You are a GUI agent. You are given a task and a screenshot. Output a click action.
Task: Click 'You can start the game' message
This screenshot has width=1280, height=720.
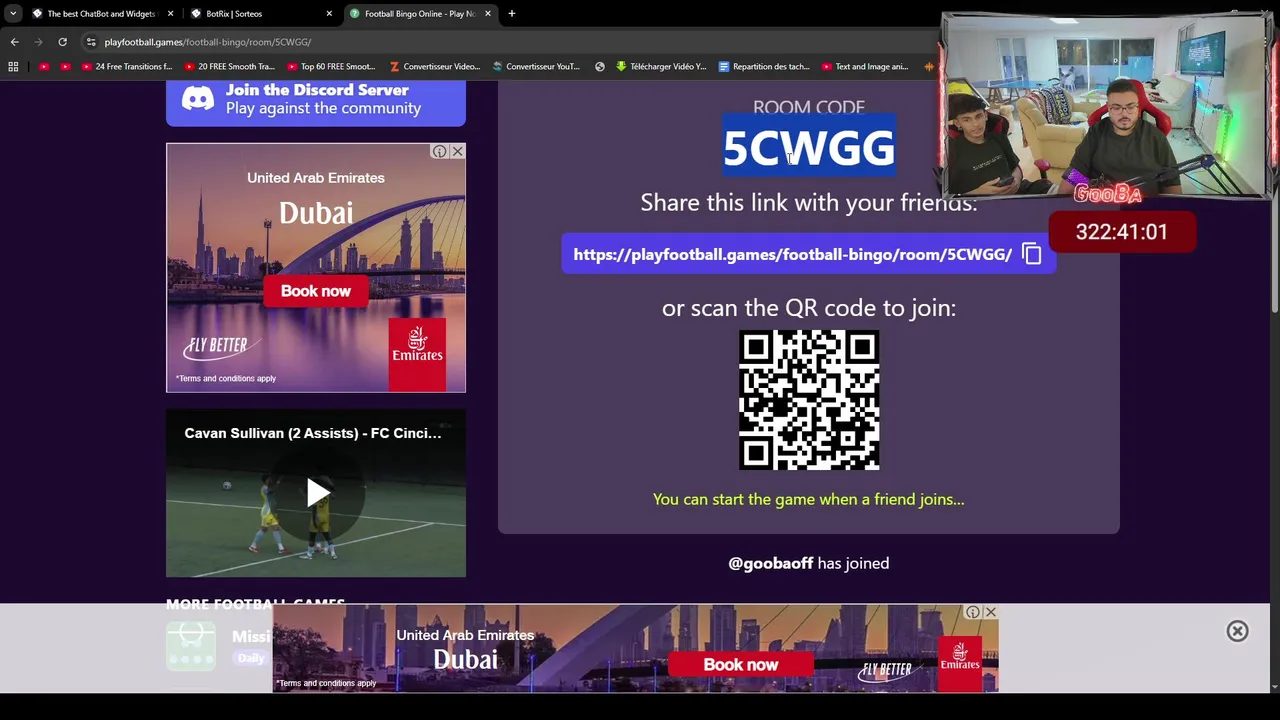[x=808, y=499]
